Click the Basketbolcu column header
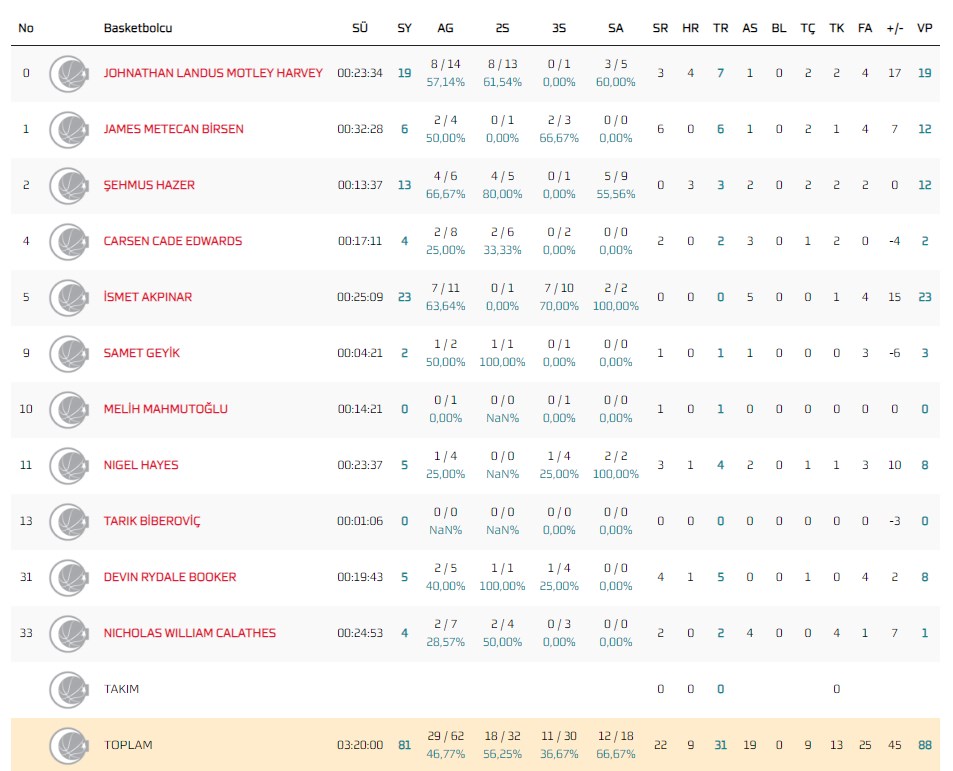 click(138, 28)
